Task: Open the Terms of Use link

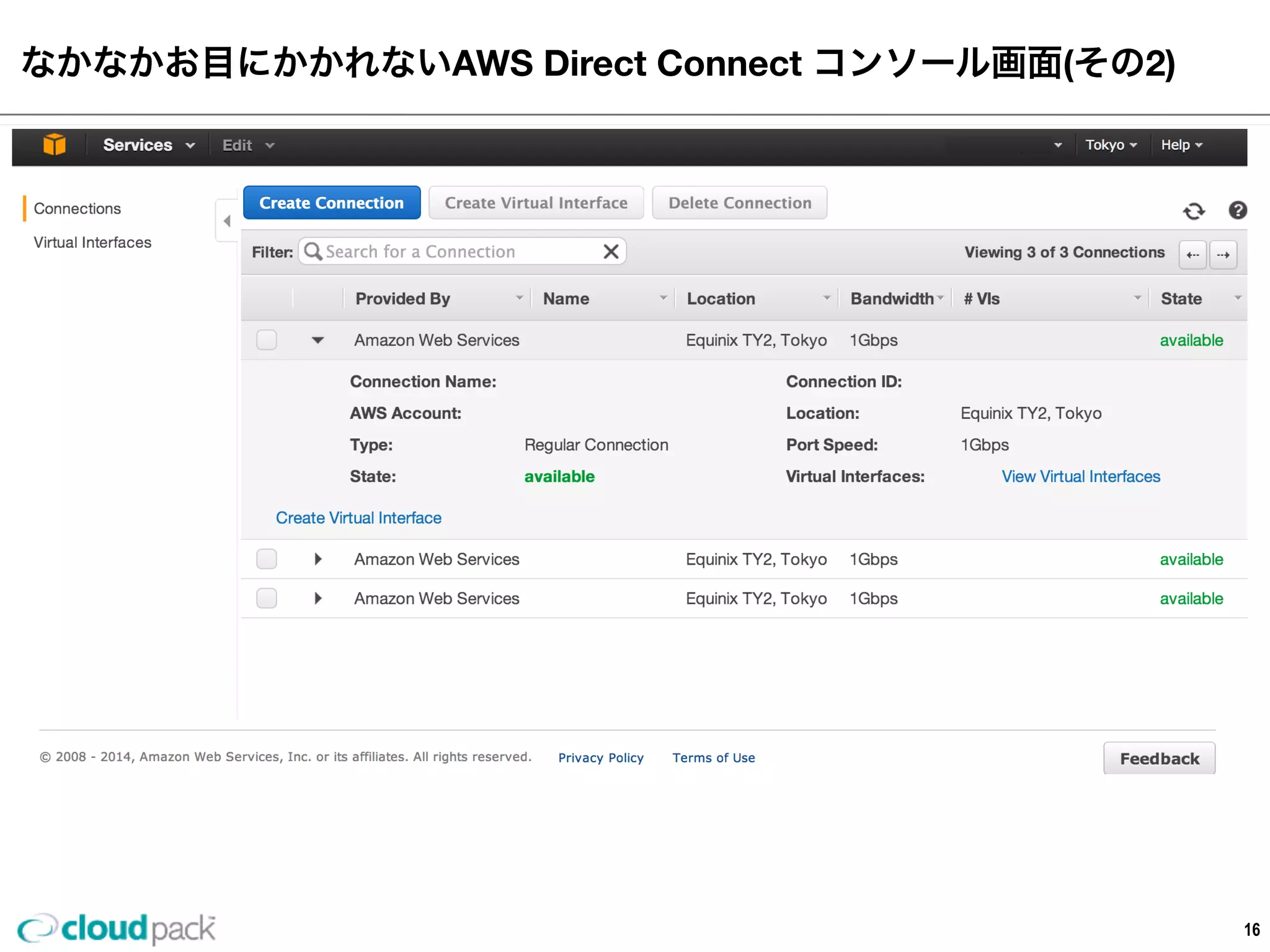Action: [x=714, y=758]
